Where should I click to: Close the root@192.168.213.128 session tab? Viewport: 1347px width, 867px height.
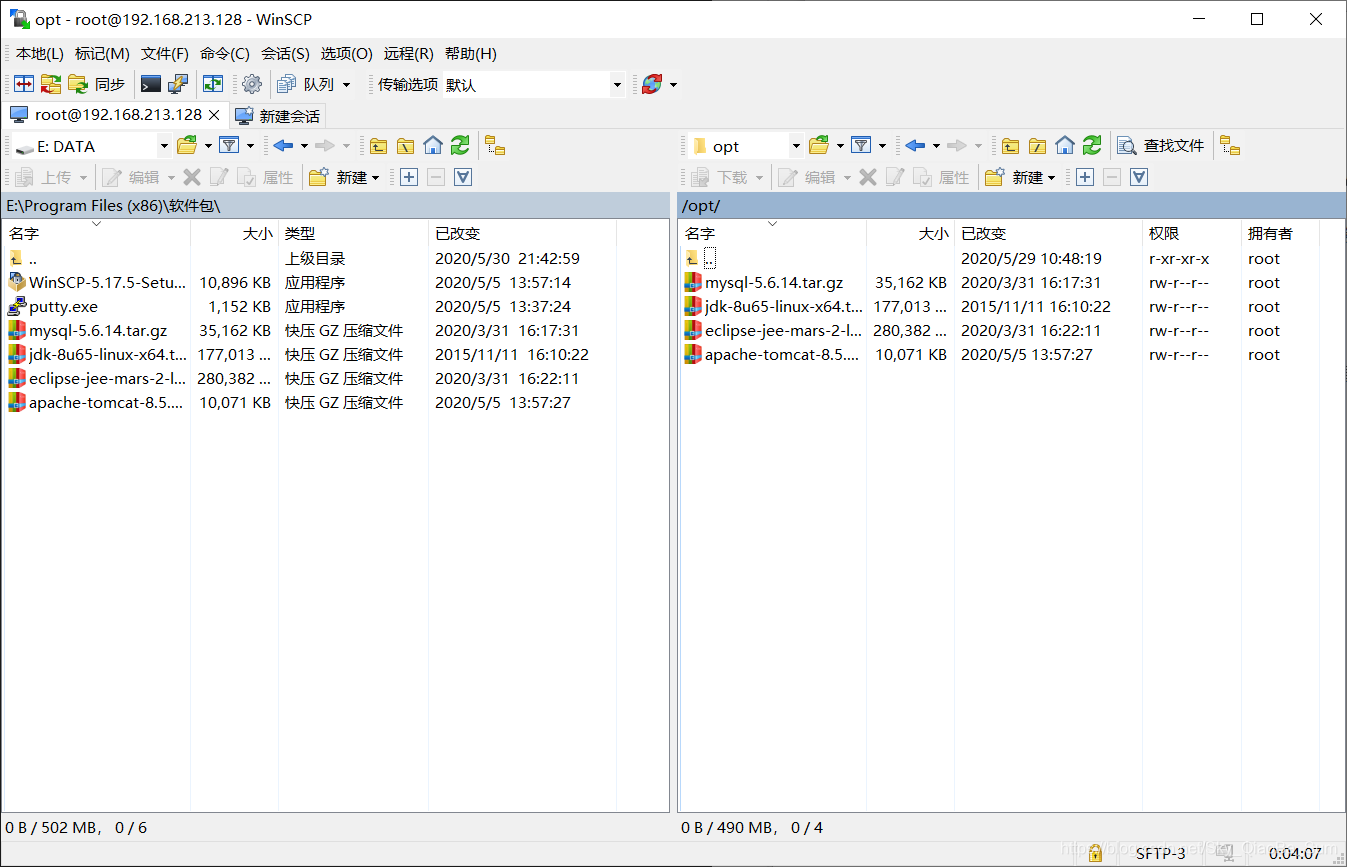click(213, 115)
